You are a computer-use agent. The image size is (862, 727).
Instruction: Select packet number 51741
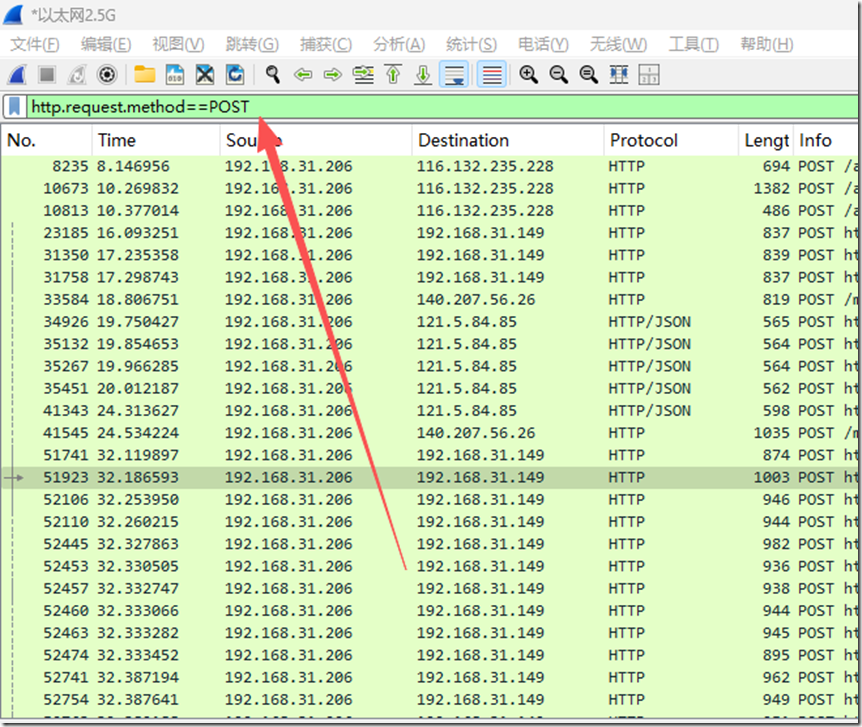click(429, 455)
